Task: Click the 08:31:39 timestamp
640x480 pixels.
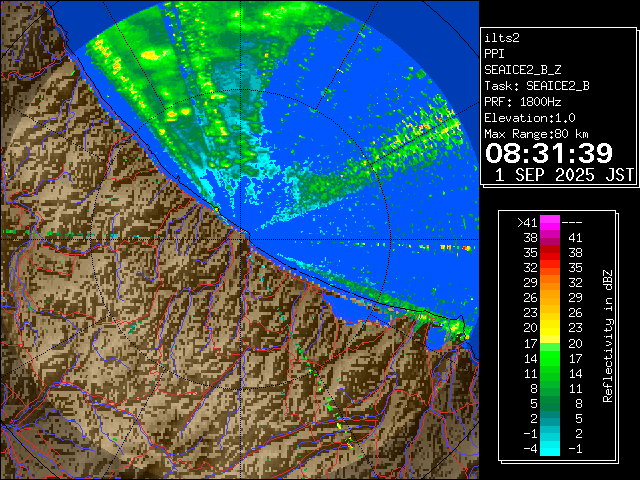Action: pos(548,153)
